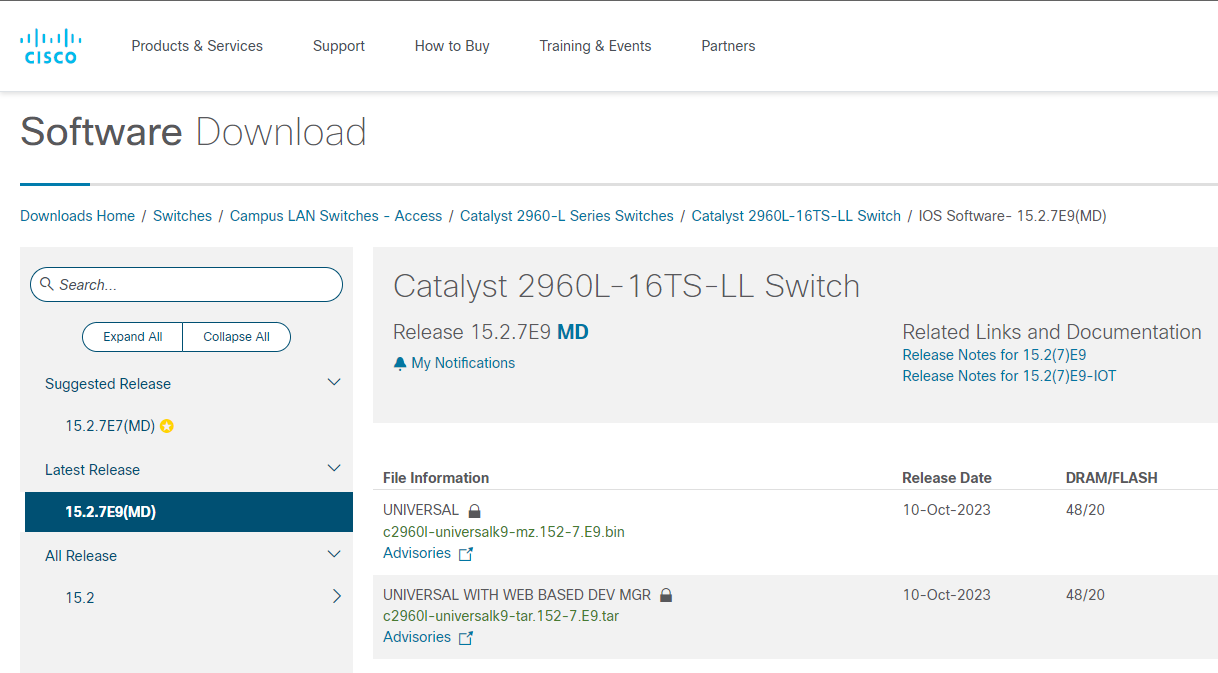Open Release Notes for 15.2(7)E9
This screenshot has height=673, width=1218.
(994, 355)
